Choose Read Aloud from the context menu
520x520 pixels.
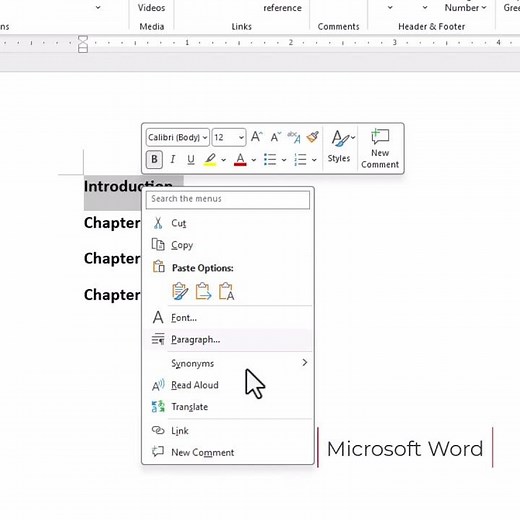(228, 385)
